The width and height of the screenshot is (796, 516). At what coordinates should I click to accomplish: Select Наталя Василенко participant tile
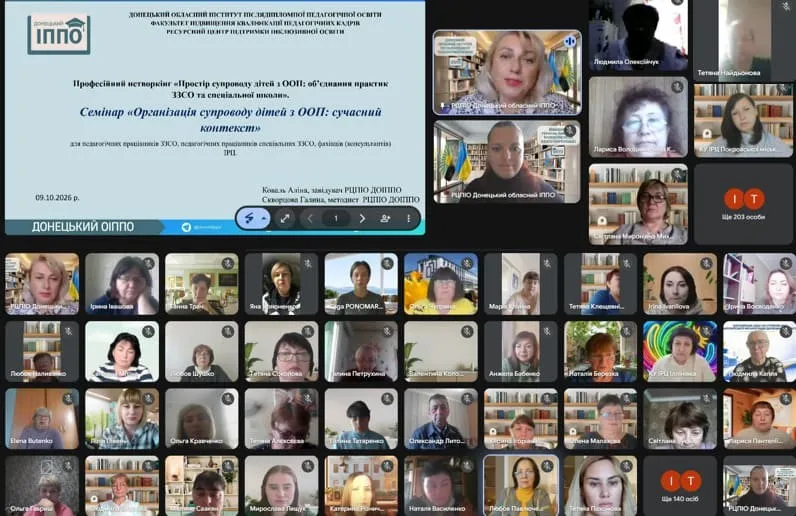point(441,486)
